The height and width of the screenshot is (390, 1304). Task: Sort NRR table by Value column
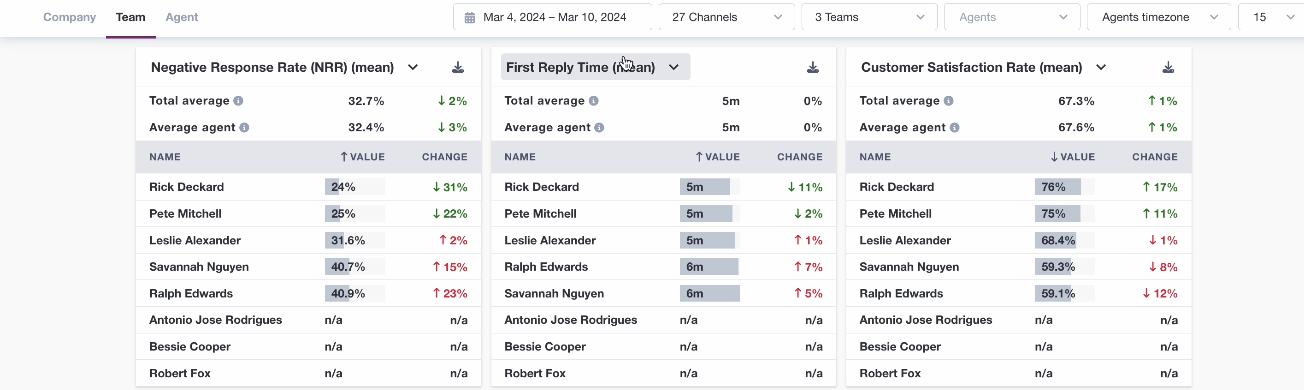pos(362,157)
